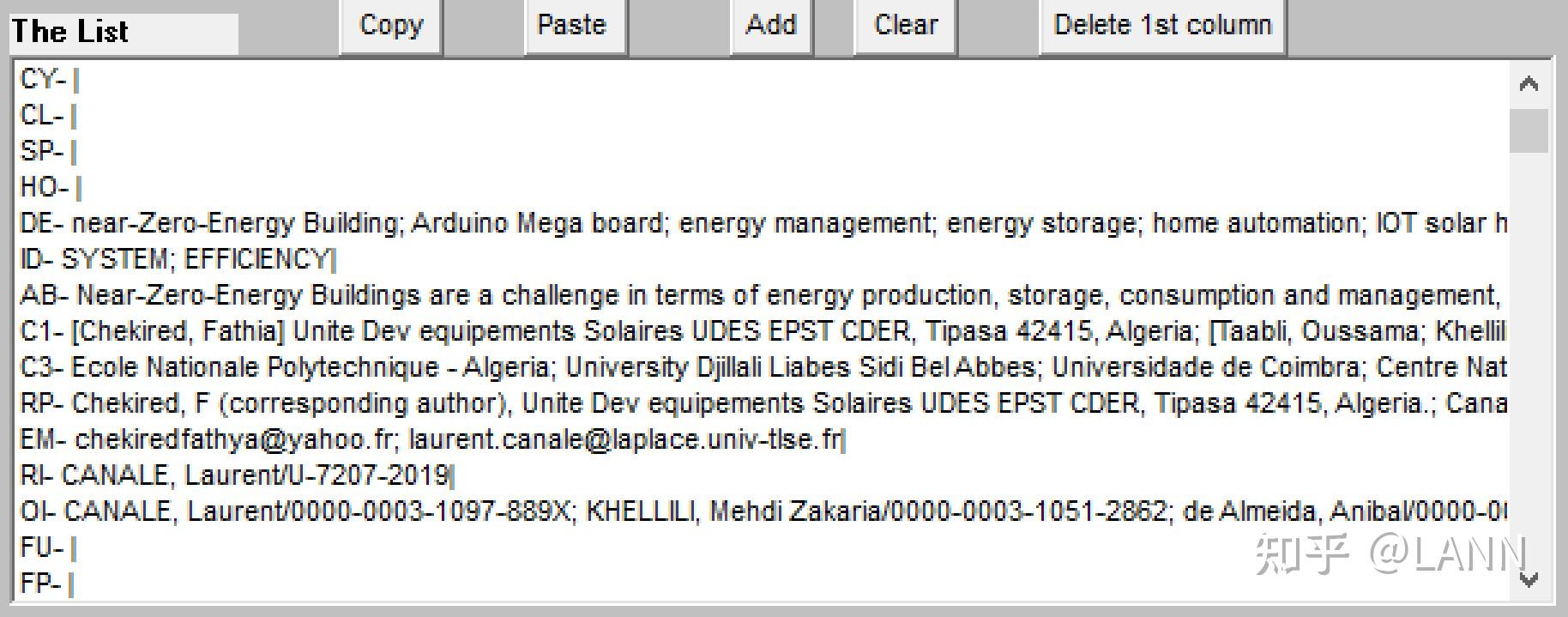Click the Add button

click(x=771, y=26)
